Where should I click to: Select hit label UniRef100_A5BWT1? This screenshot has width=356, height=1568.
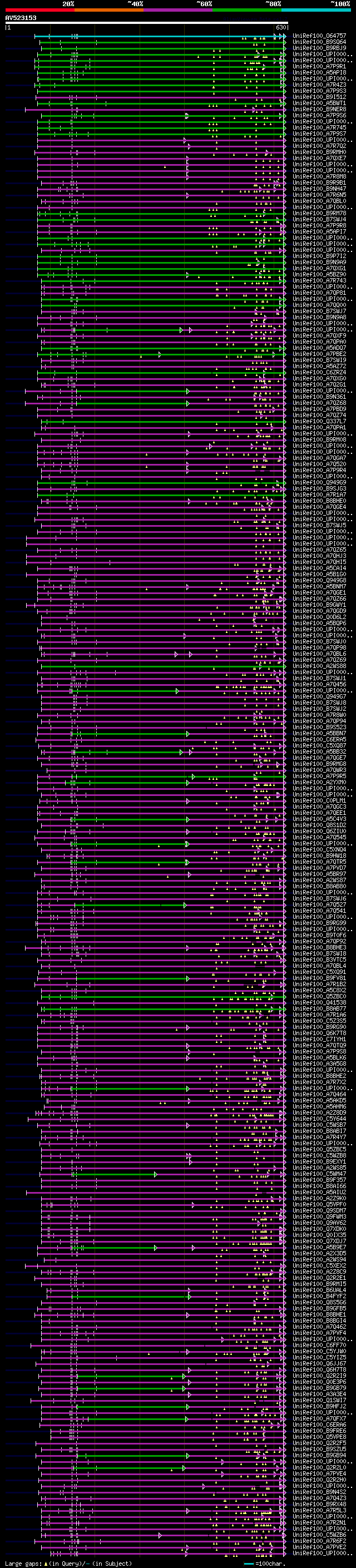319,103
